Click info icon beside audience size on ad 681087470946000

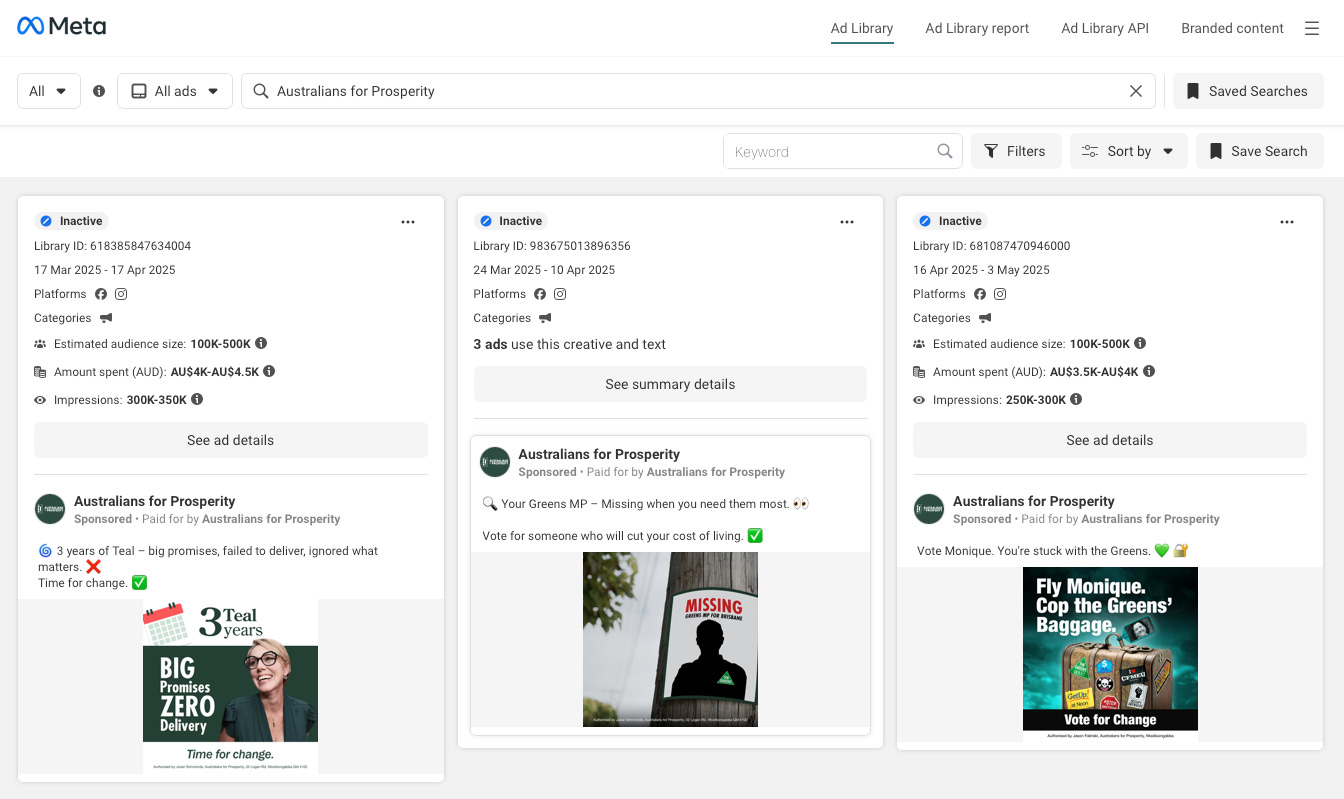pos(1140,343)
